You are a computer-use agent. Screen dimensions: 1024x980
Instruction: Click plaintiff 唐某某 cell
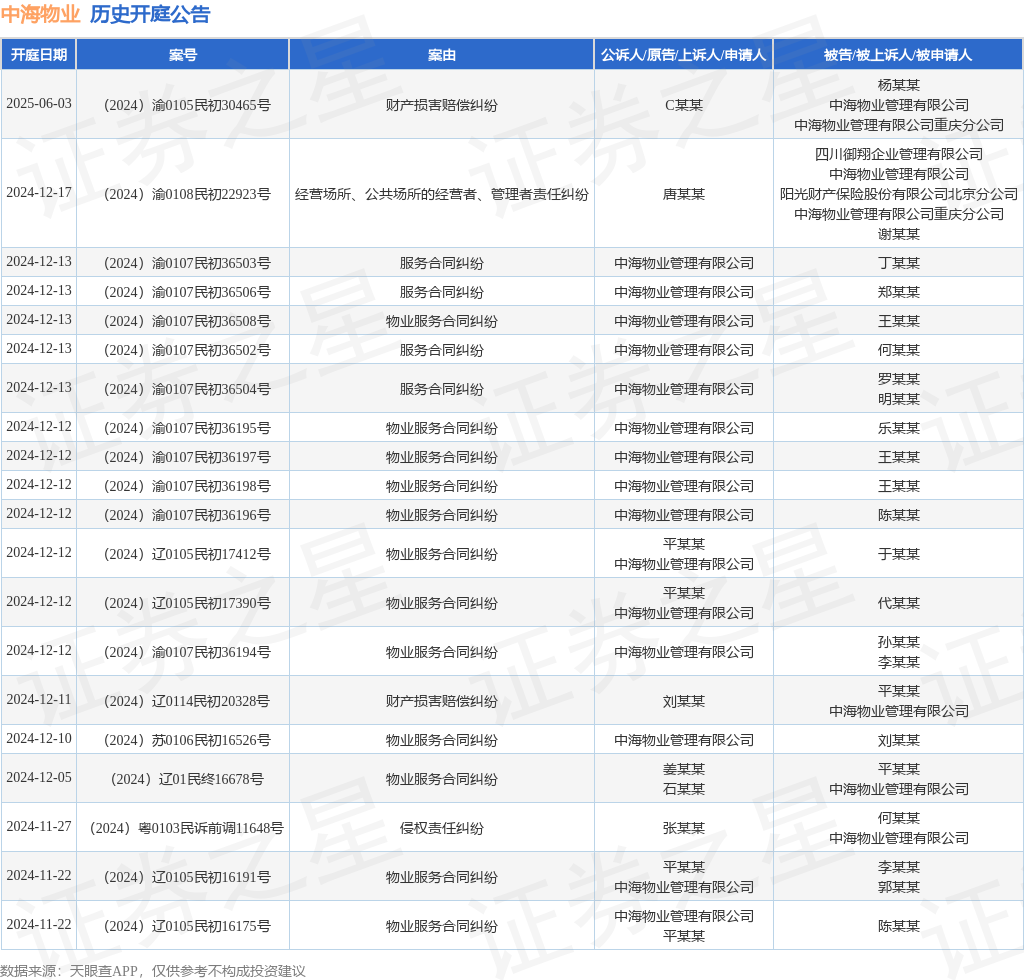coord(684,194)
